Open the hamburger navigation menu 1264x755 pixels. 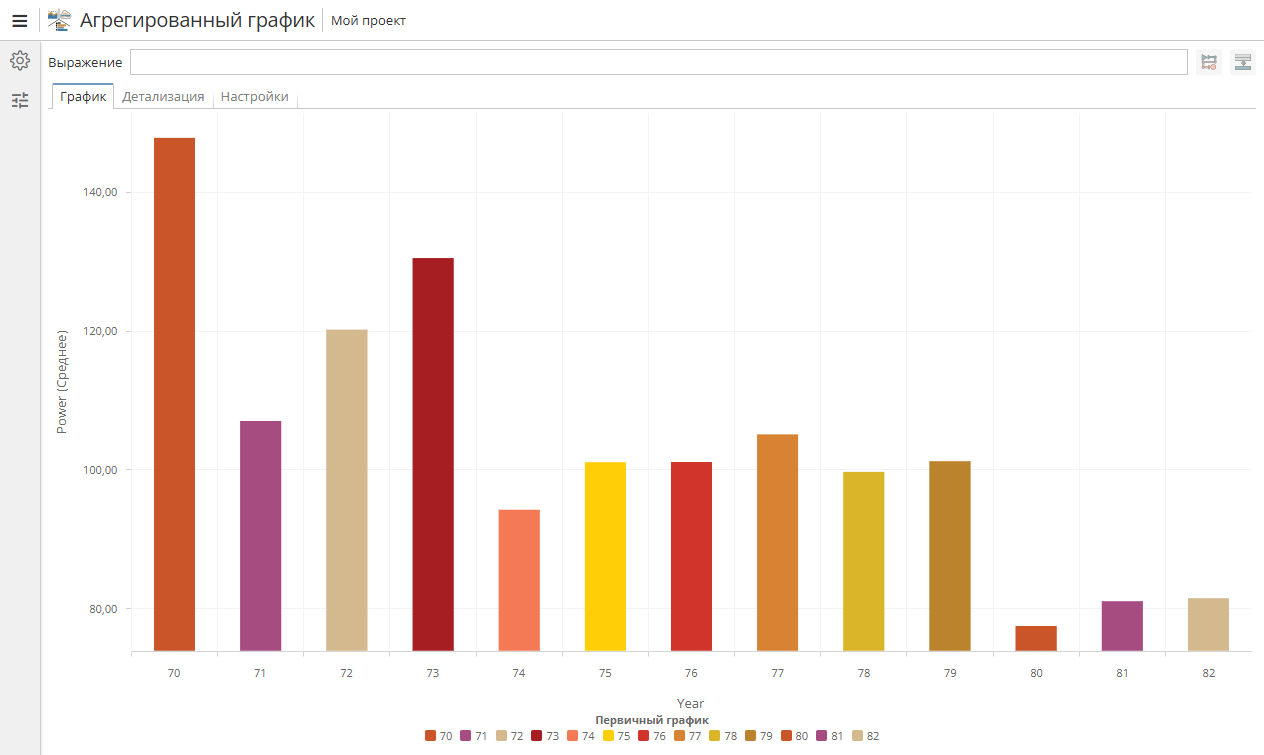(19, 19)
